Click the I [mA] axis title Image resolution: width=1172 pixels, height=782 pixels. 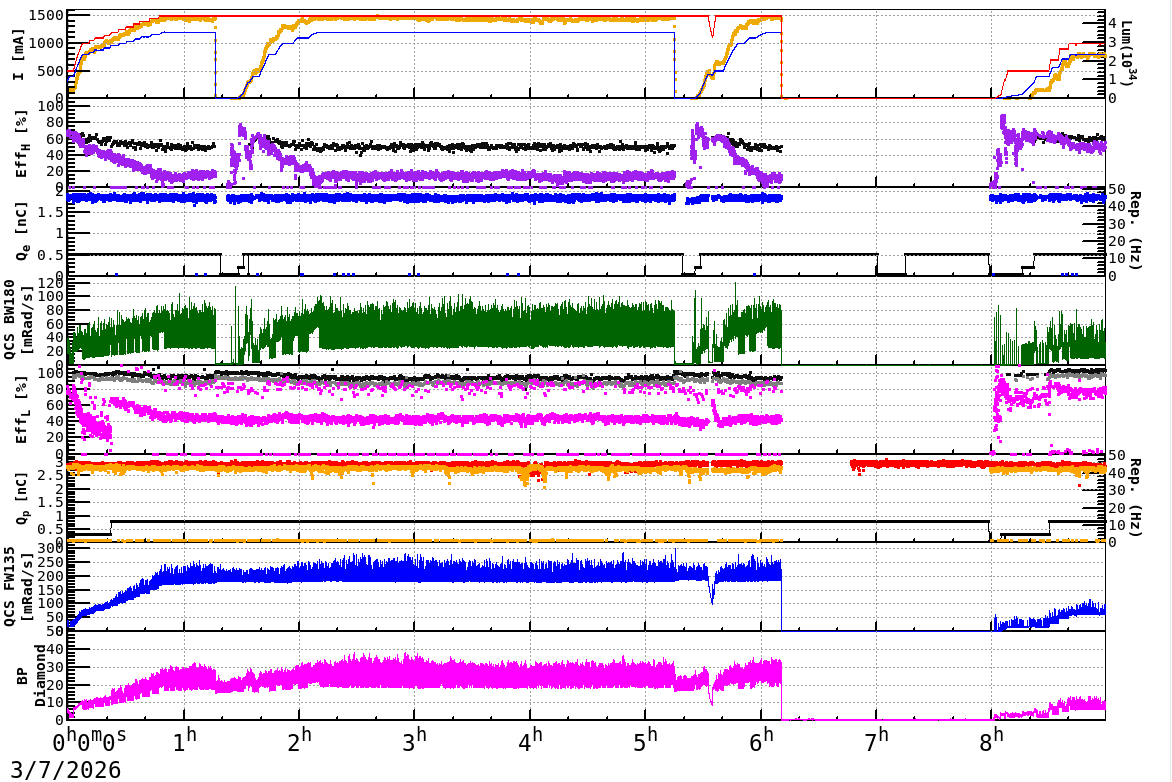point(18,55)
